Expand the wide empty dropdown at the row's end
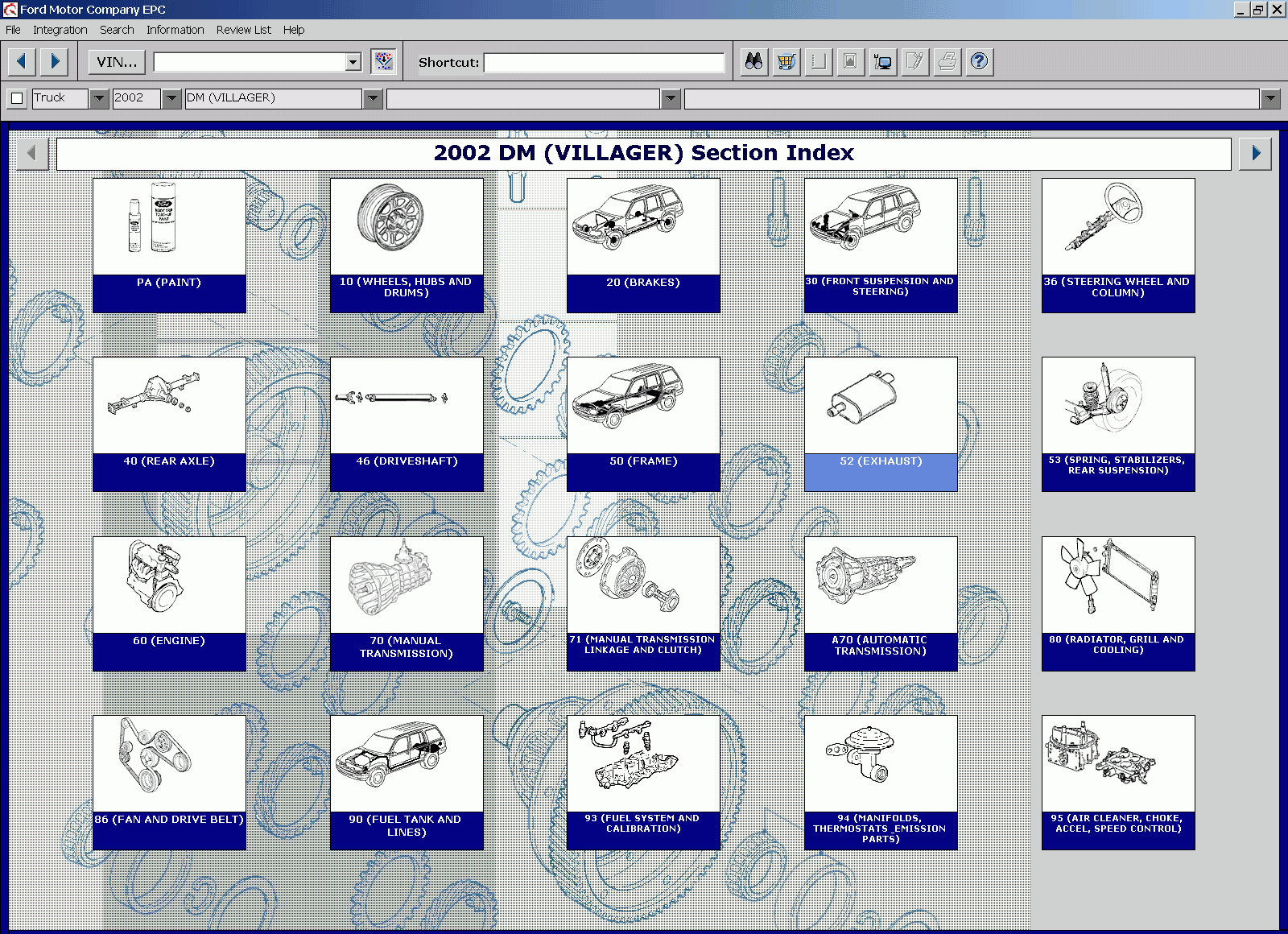Viewport: 1288px width, 934px height. (x=1270, y=98)
